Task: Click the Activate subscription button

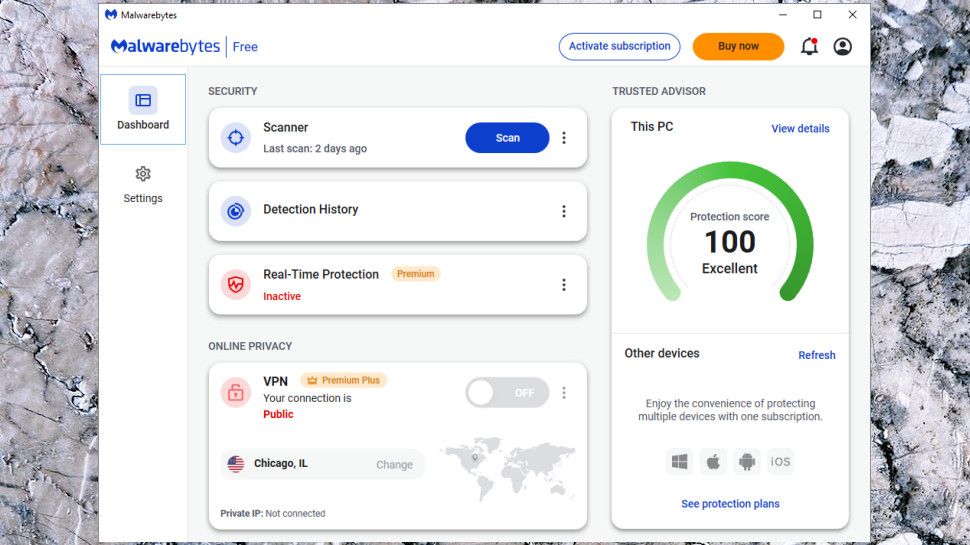Action: pyautogui.click(x=619, y=47)
